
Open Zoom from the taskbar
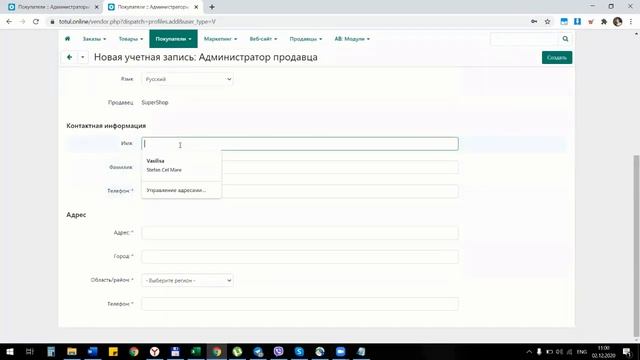click(340, 351)
